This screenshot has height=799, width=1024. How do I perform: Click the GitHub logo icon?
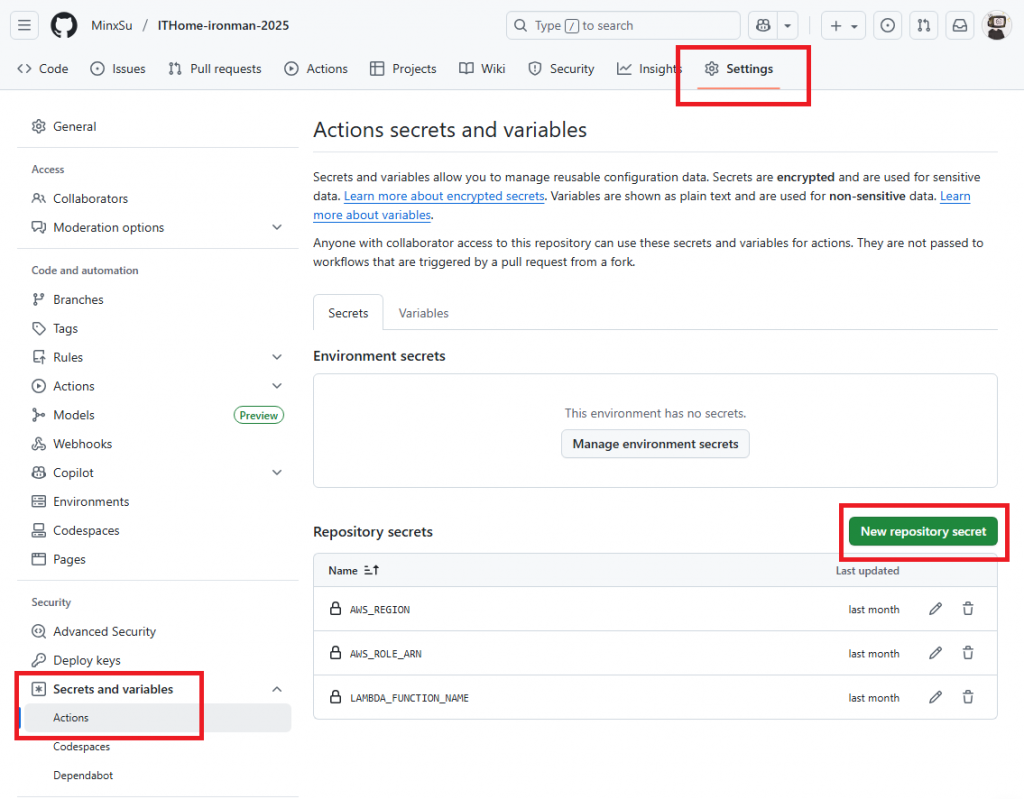tap(64, 25)
